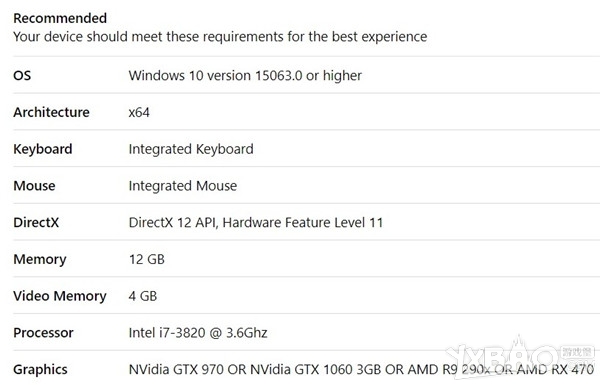Click the DirectX row label

click(x=36, y=222)
